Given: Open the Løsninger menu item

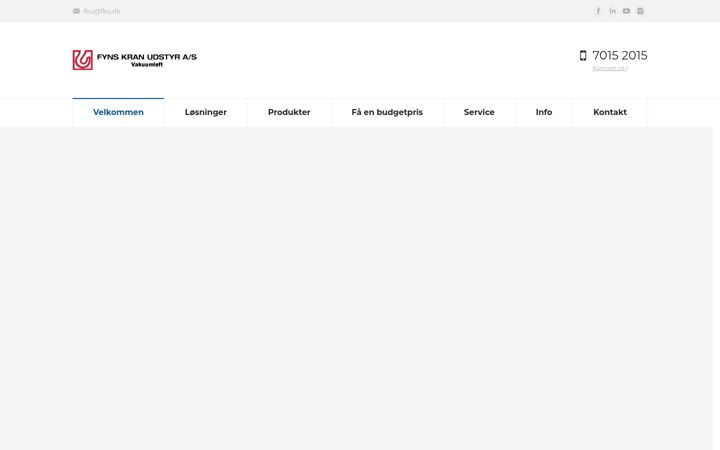Looking at the screenshot, I should pos(206,112).
